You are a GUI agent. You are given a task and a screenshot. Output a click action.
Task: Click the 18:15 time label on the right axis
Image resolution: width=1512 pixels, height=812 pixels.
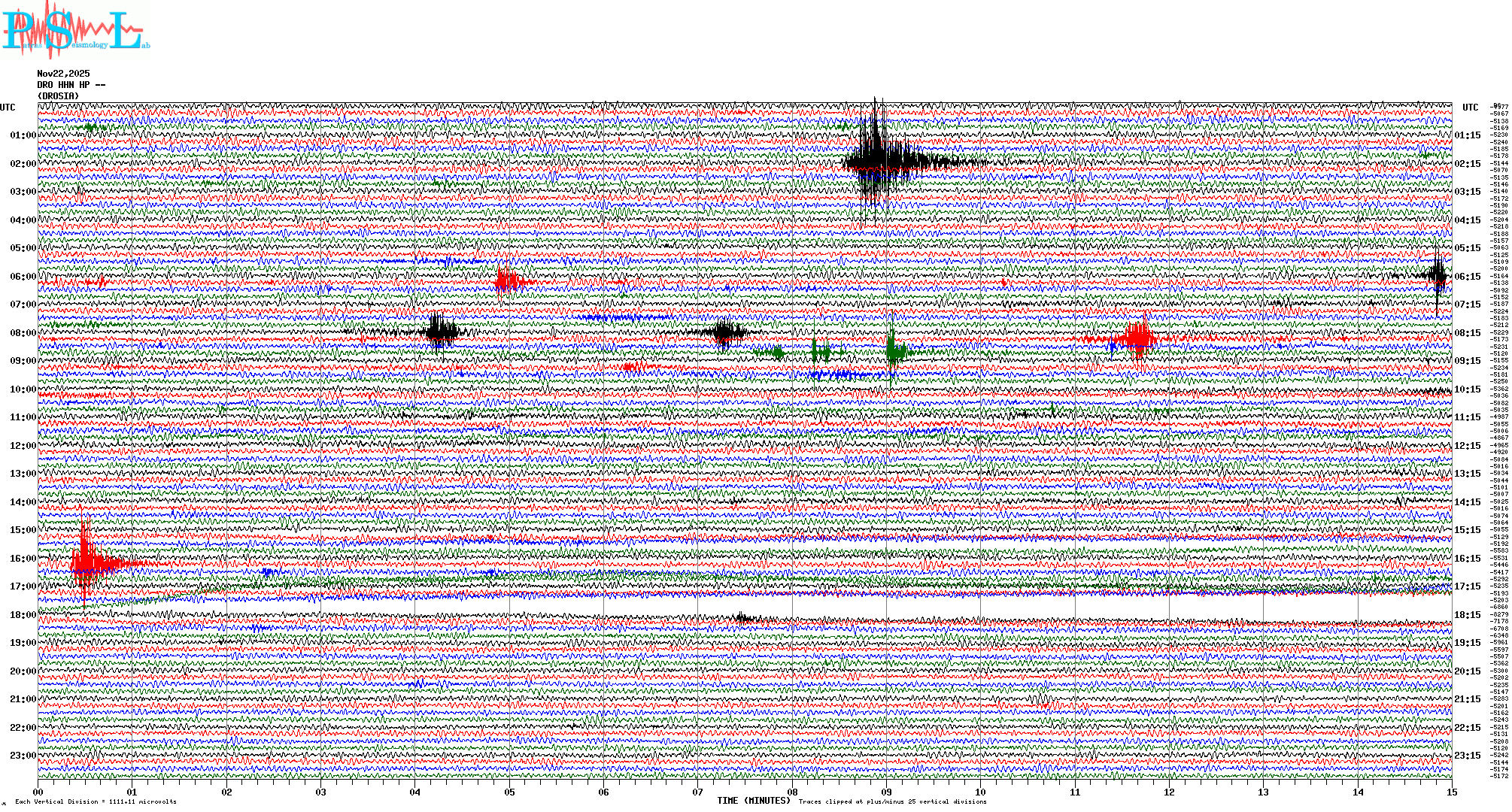coord(1467,615)
